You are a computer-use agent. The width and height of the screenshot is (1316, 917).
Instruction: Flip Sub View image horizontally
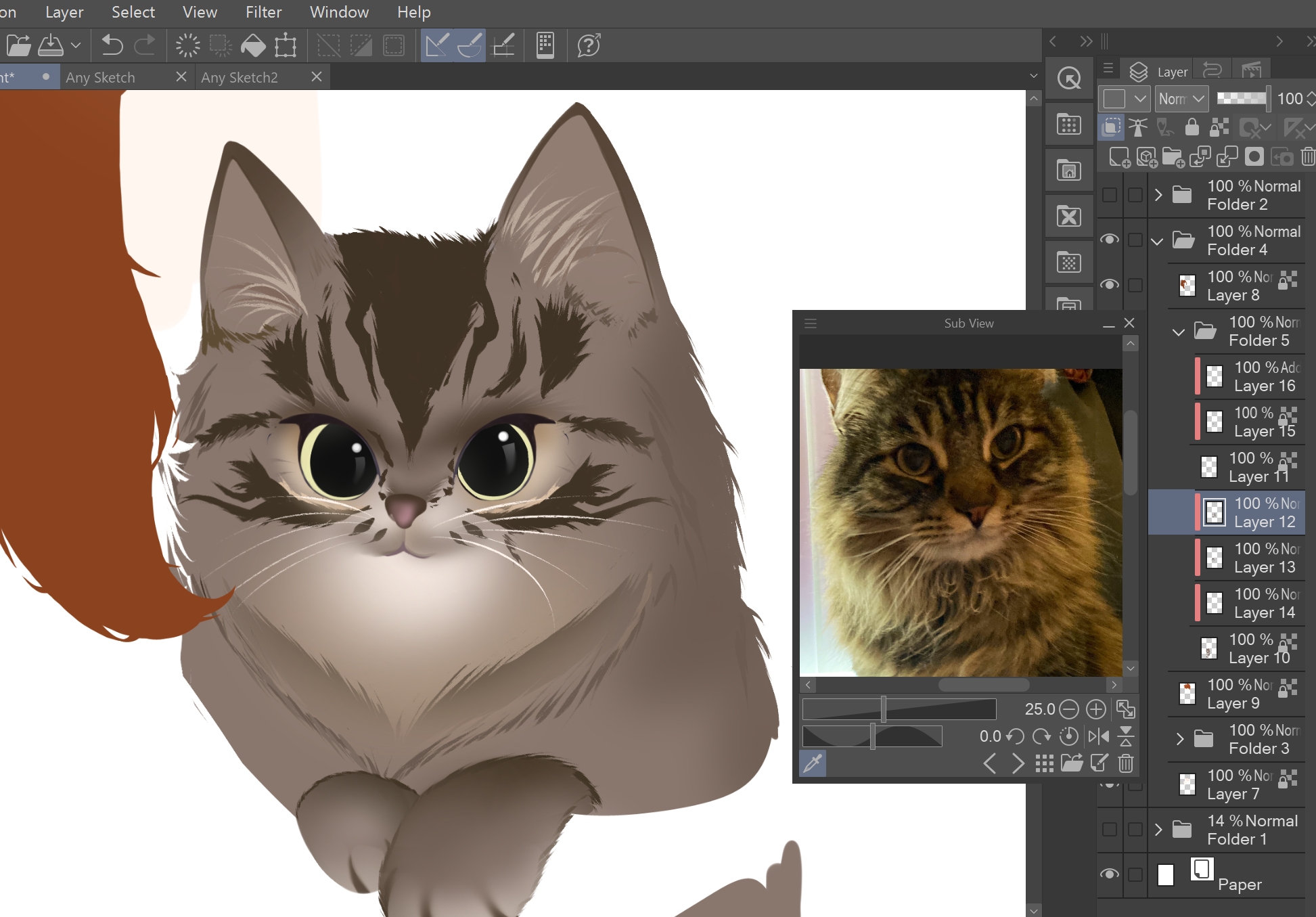click(1098, 736)
